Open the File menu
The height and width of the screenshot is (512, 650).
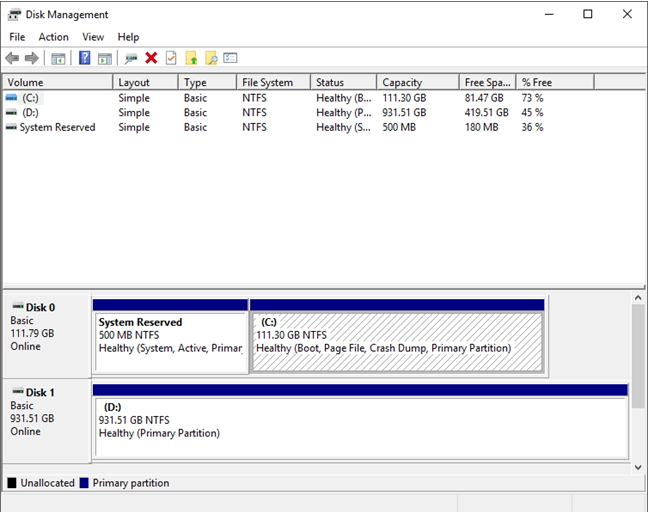(x=17, y=37)
